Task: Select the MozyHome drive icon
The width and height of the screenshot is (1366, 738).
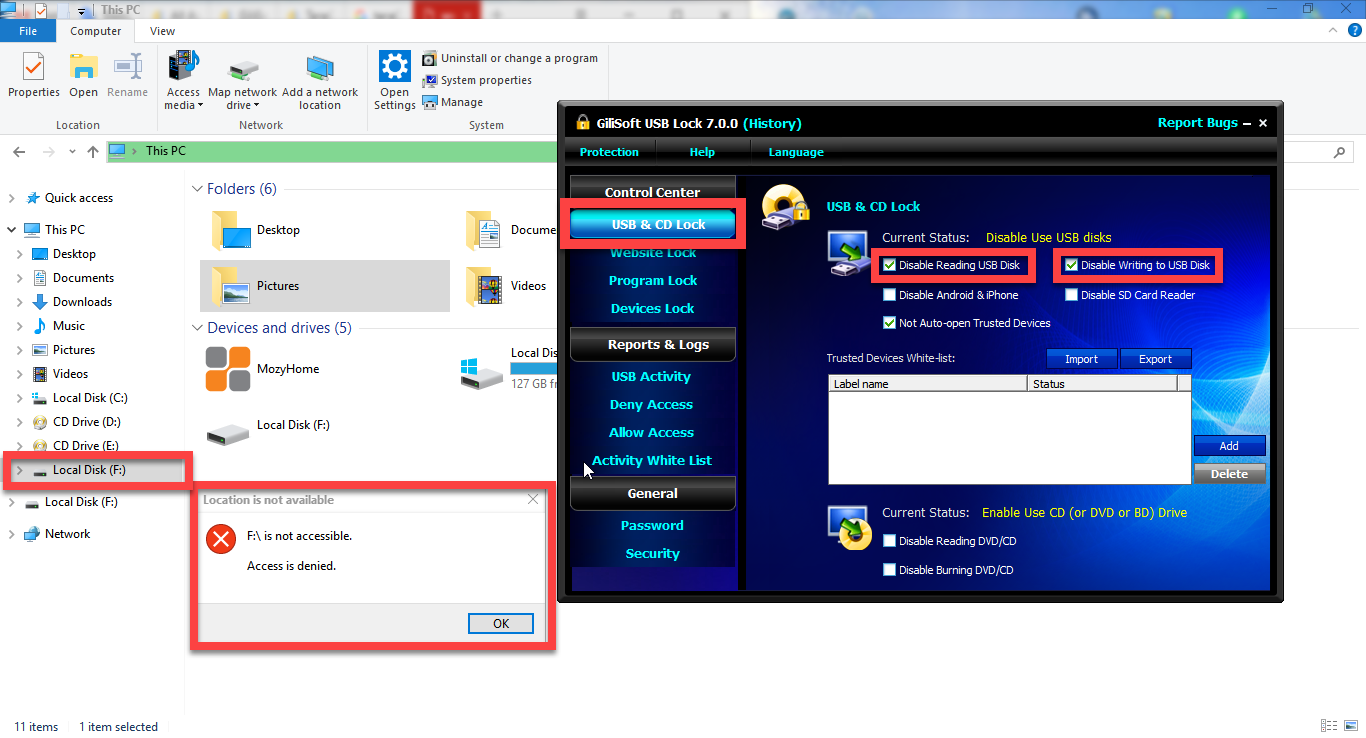Action: pyautogui.click(x=228, y=369)
